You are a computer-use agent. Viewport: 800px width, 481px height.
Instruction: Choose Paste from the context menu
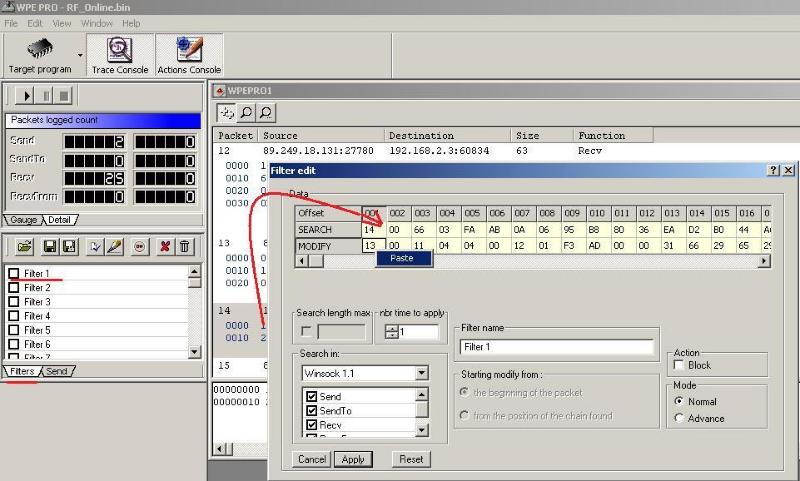tap(402, 258)
